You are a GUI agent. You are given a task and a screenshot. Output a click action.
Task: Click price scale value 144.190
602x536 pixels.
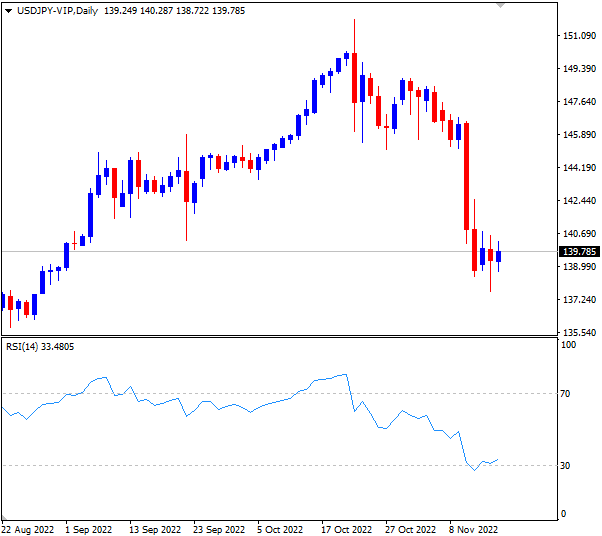[579, 168]
